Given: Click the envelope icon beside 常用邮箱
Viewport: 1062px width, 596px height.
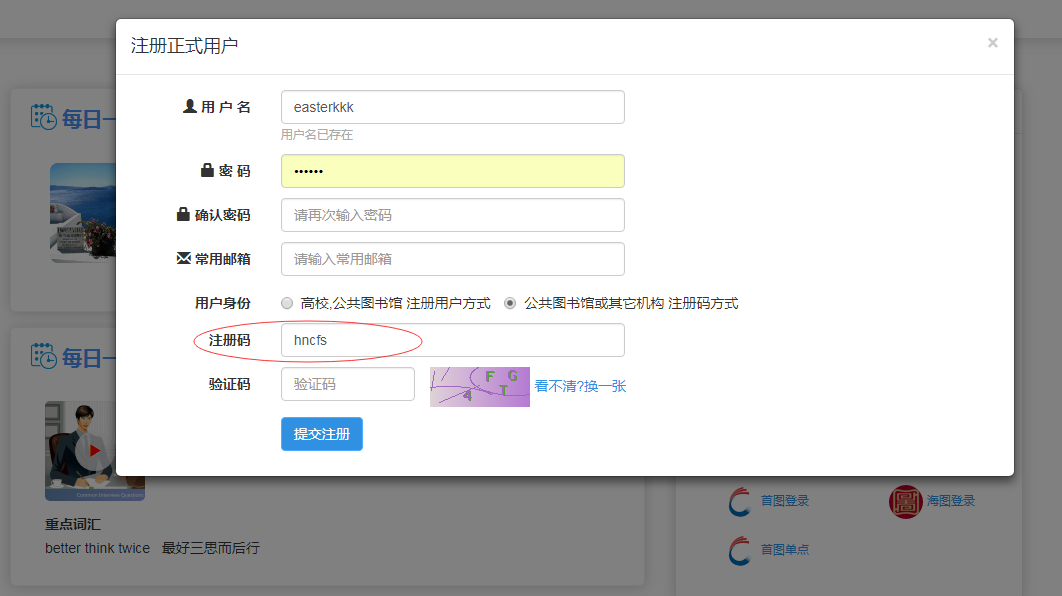Looking at the screenshot, I should tap(183, 258).
